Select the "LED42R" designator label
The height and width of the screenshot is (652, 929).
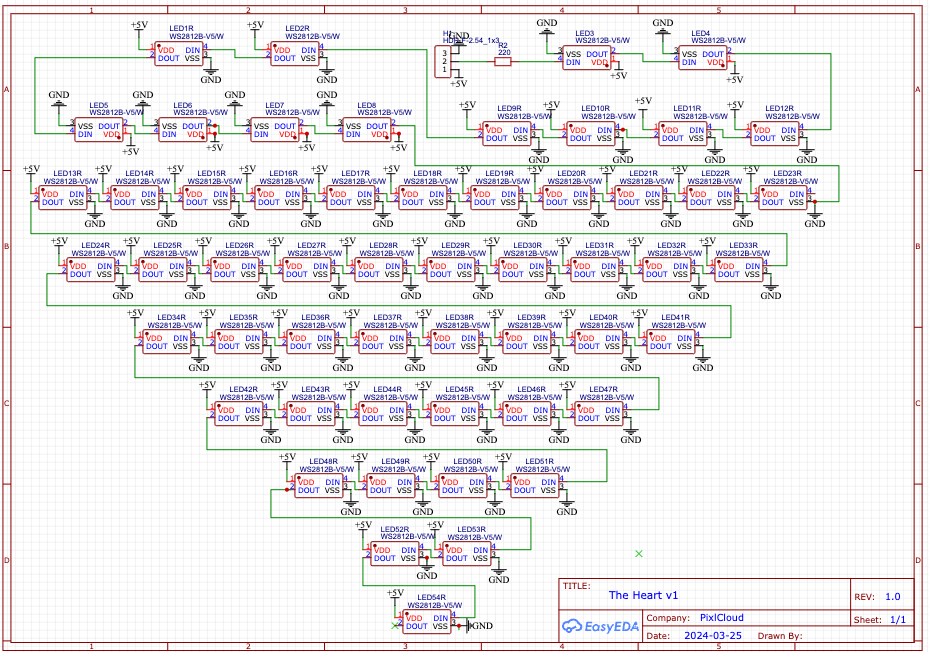coord(244,389)
